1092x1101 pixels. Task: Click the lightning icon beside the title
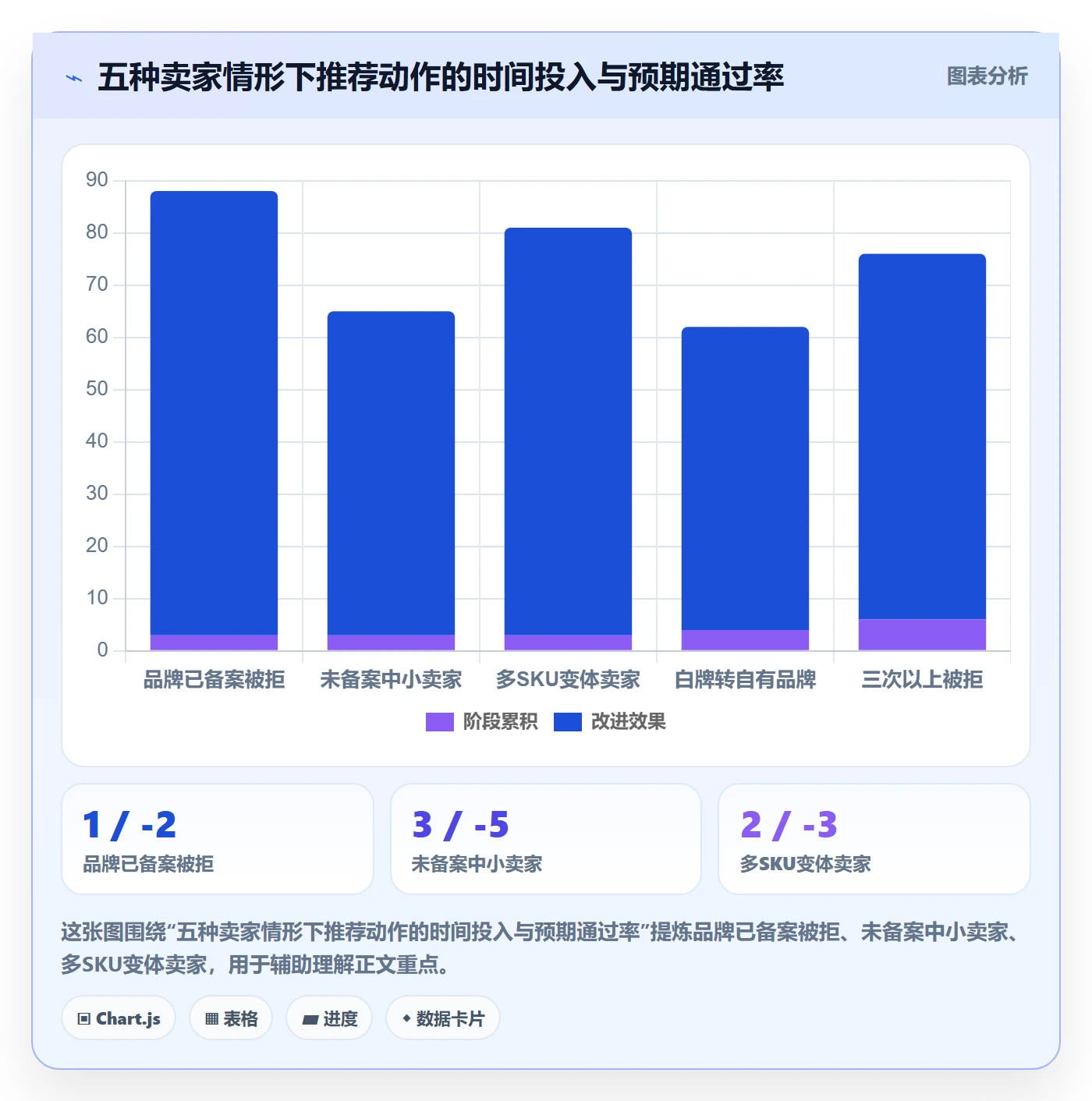pyautogui.click(x=74, y=78)
